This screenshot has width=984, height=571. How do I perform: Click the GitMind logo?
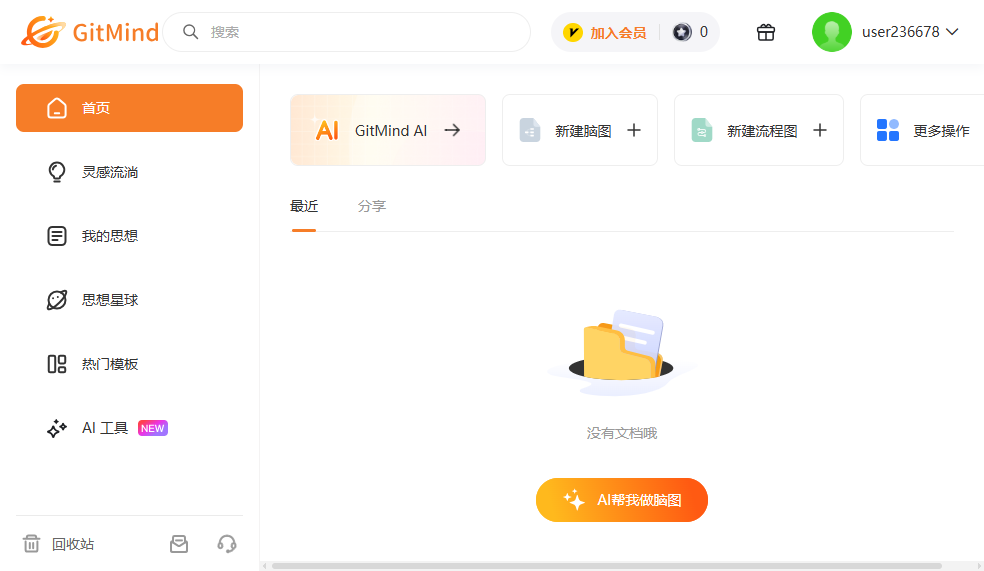(x=90, y=32)
